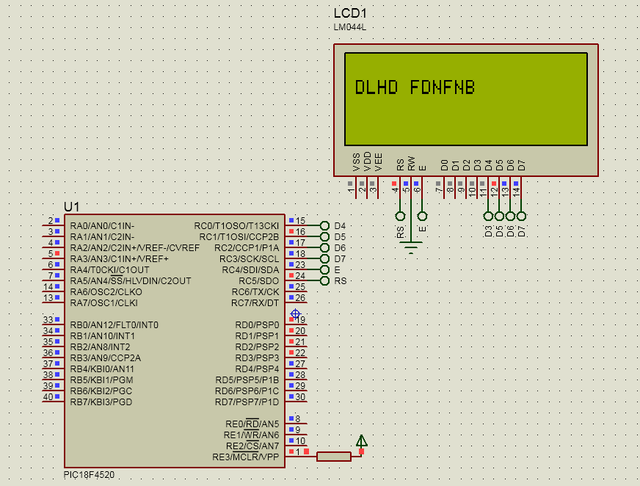
Task: Click the VSS pin label on LCD
Action: [x=356, y=162]
